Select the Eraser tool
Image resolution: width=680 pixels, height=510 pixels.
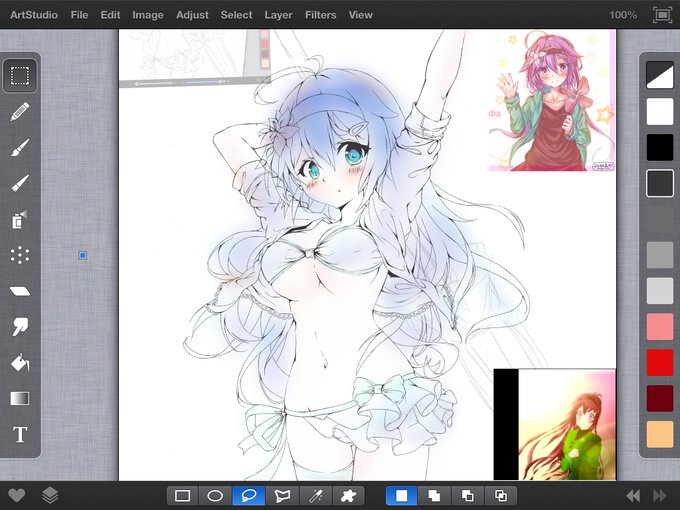point(20,291)
